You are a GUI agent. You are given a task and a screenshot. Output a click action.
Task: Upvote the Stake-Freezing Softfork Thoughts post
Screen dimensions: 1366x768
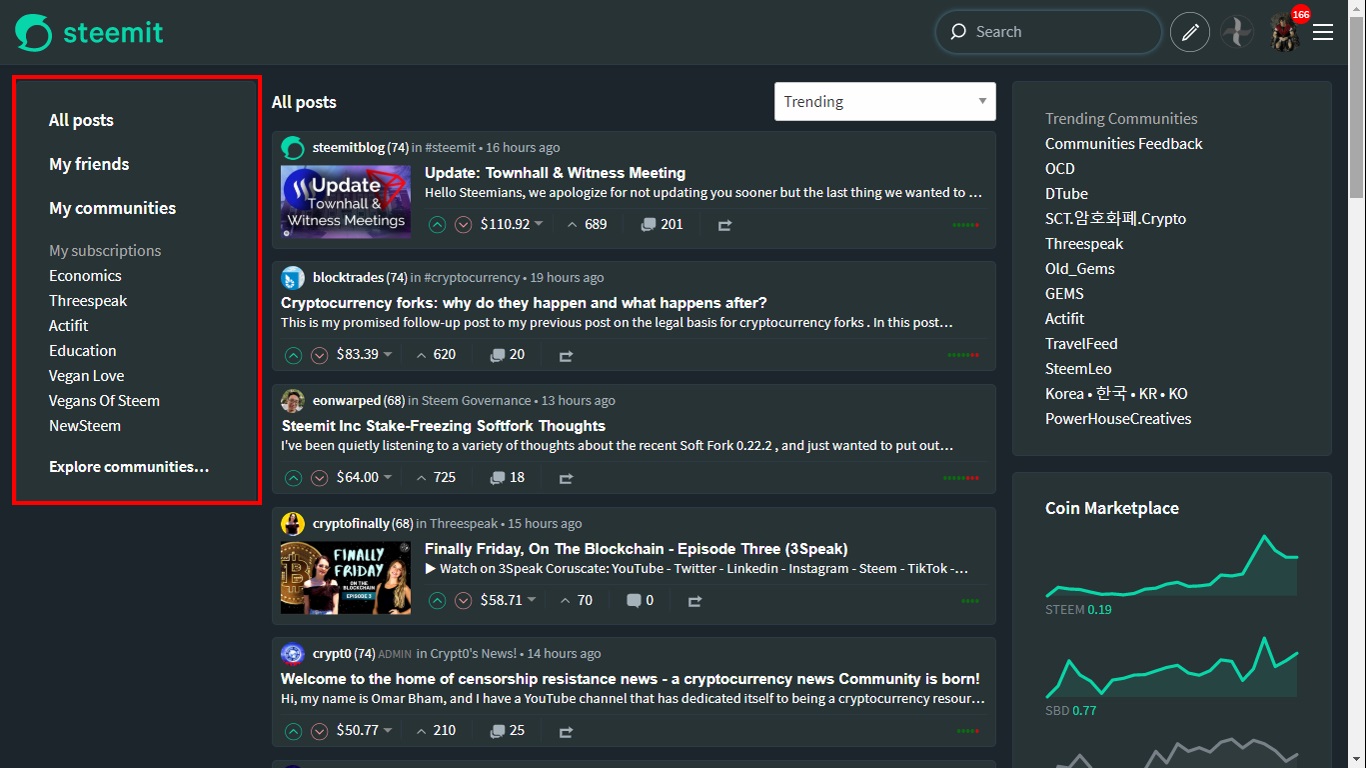293,478
